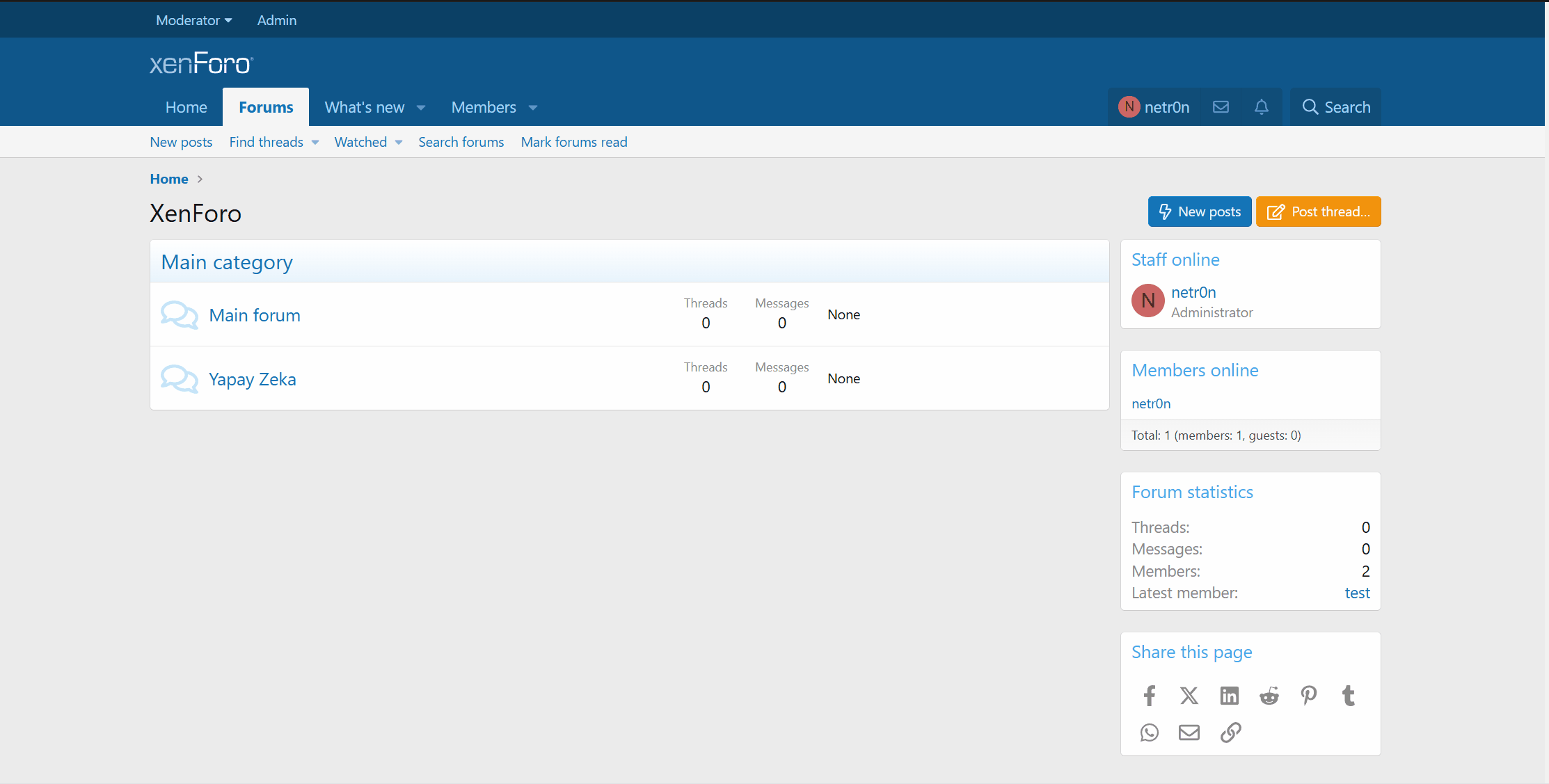The width and height of the screenshot is (1549, 784).
Task: Open latest member test profile
Action: point(1357,593)
